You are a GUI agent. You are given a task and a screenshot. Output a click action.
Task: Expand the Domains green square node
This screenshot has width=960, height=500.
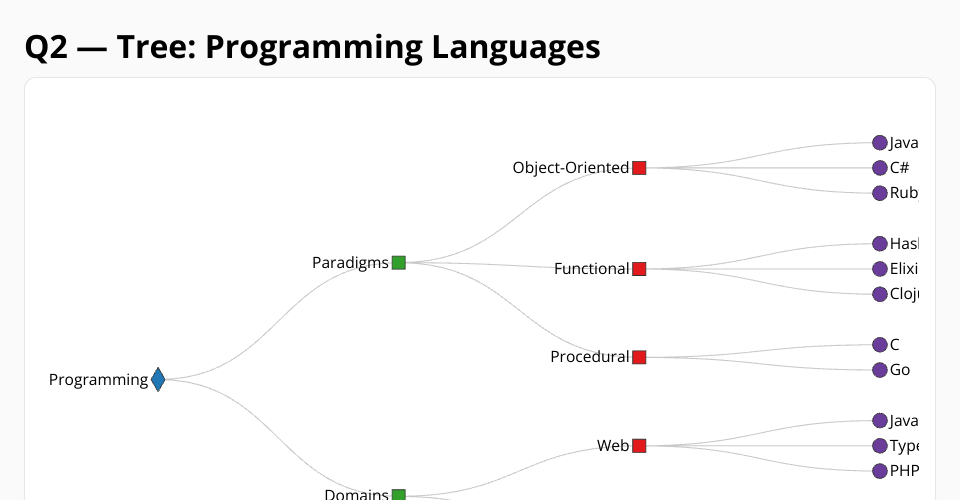click(398, 494)
